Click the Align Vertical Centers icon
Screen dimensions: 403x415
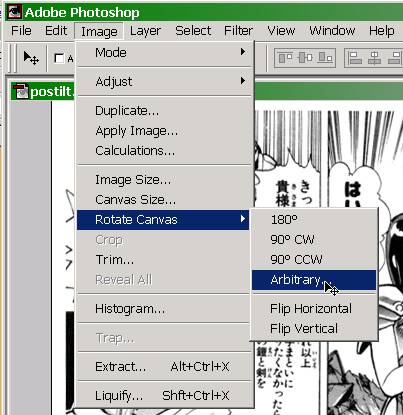coord(305,58)
